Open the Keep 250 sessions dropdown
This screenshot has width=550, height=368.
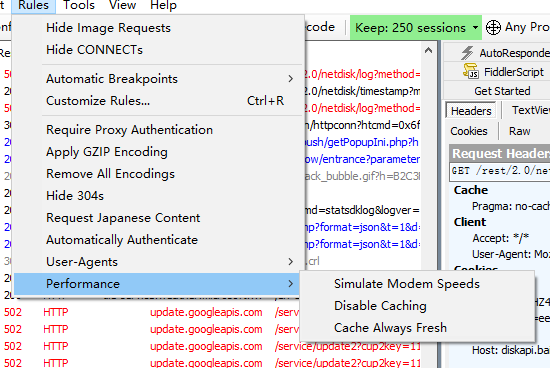(x=416, y=27)
